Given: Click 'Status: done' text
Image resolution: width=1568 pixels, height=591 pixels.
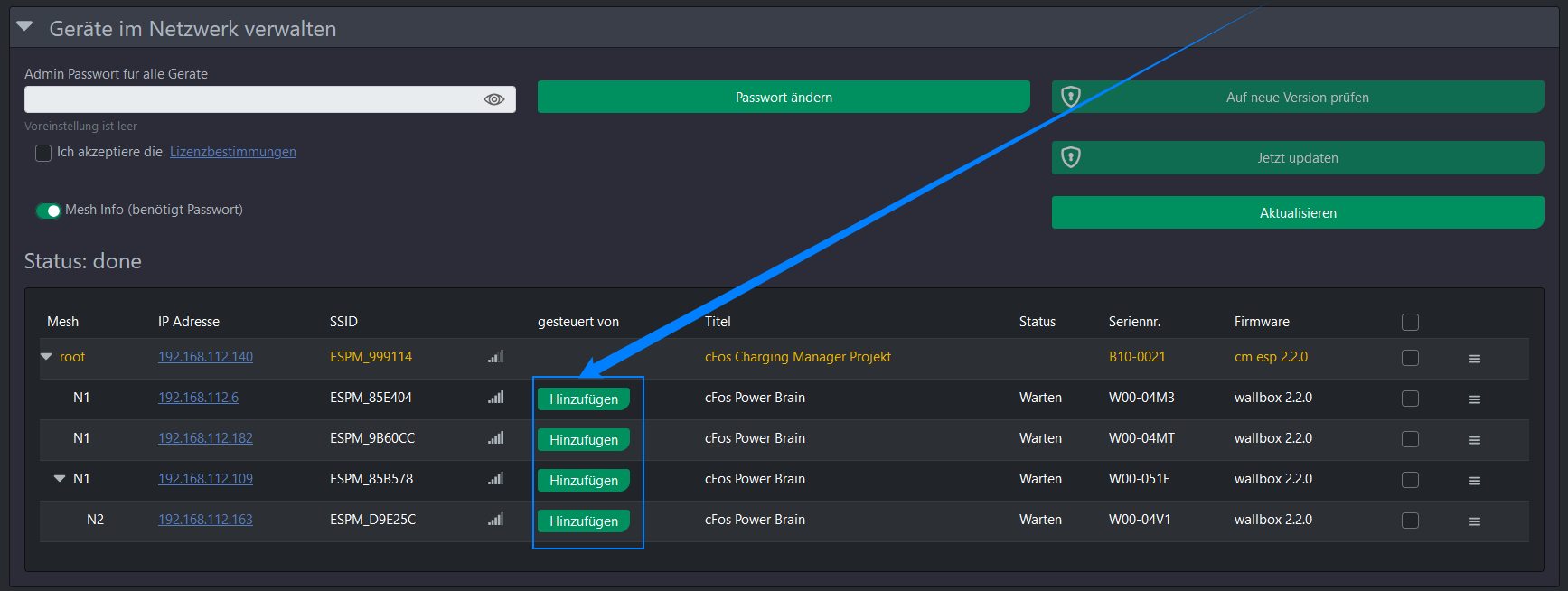Looking at the screenshot, I should [83, 261].
